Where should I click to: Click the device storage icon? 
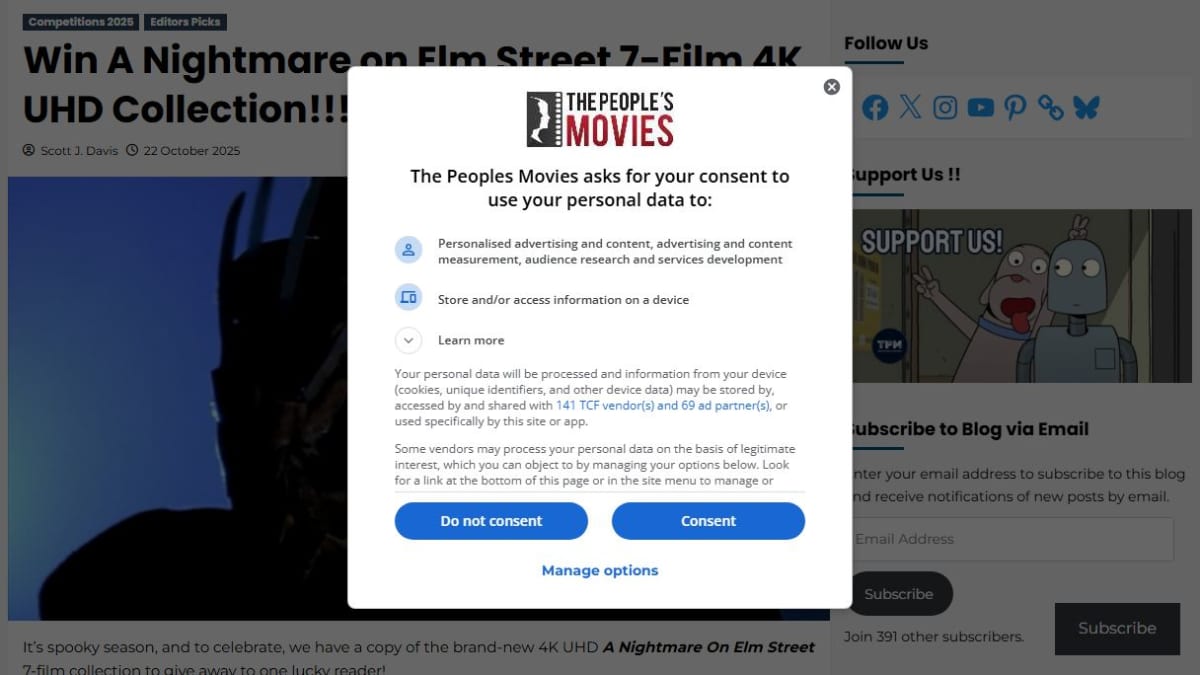408,298
